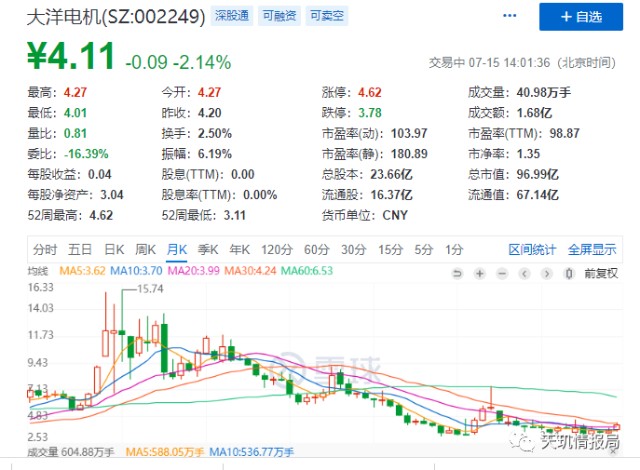640x470 pixels.
Task: Click the volume MA5:588.05万手 label
Action: tap(164, 452)
